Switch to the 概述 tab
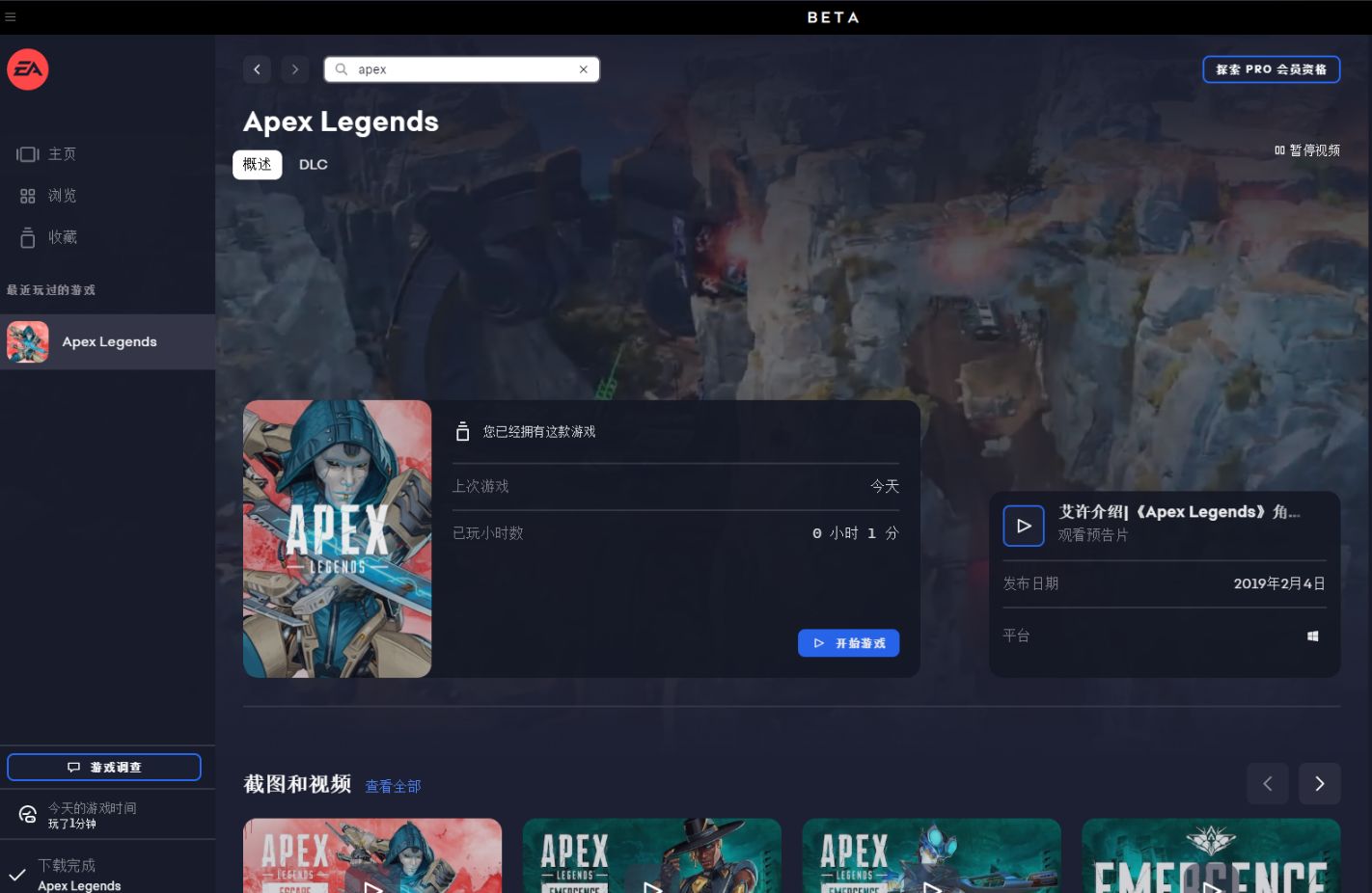Viewport: 1372px width, 893px height. click(x=258, y=165)
